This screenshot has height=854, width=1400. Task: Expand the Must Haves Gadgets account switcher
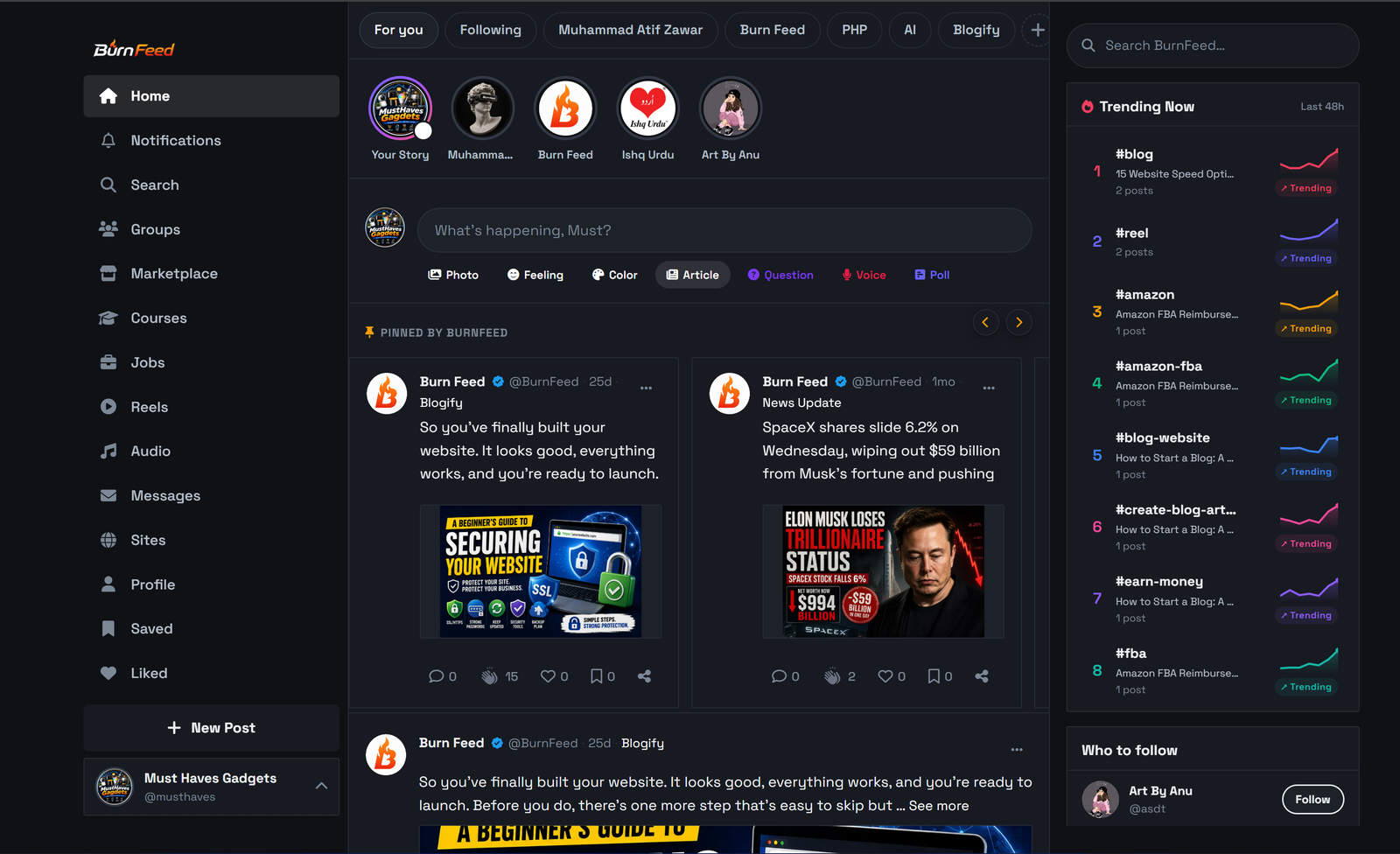pyautogui.click(x=321, y=786)
